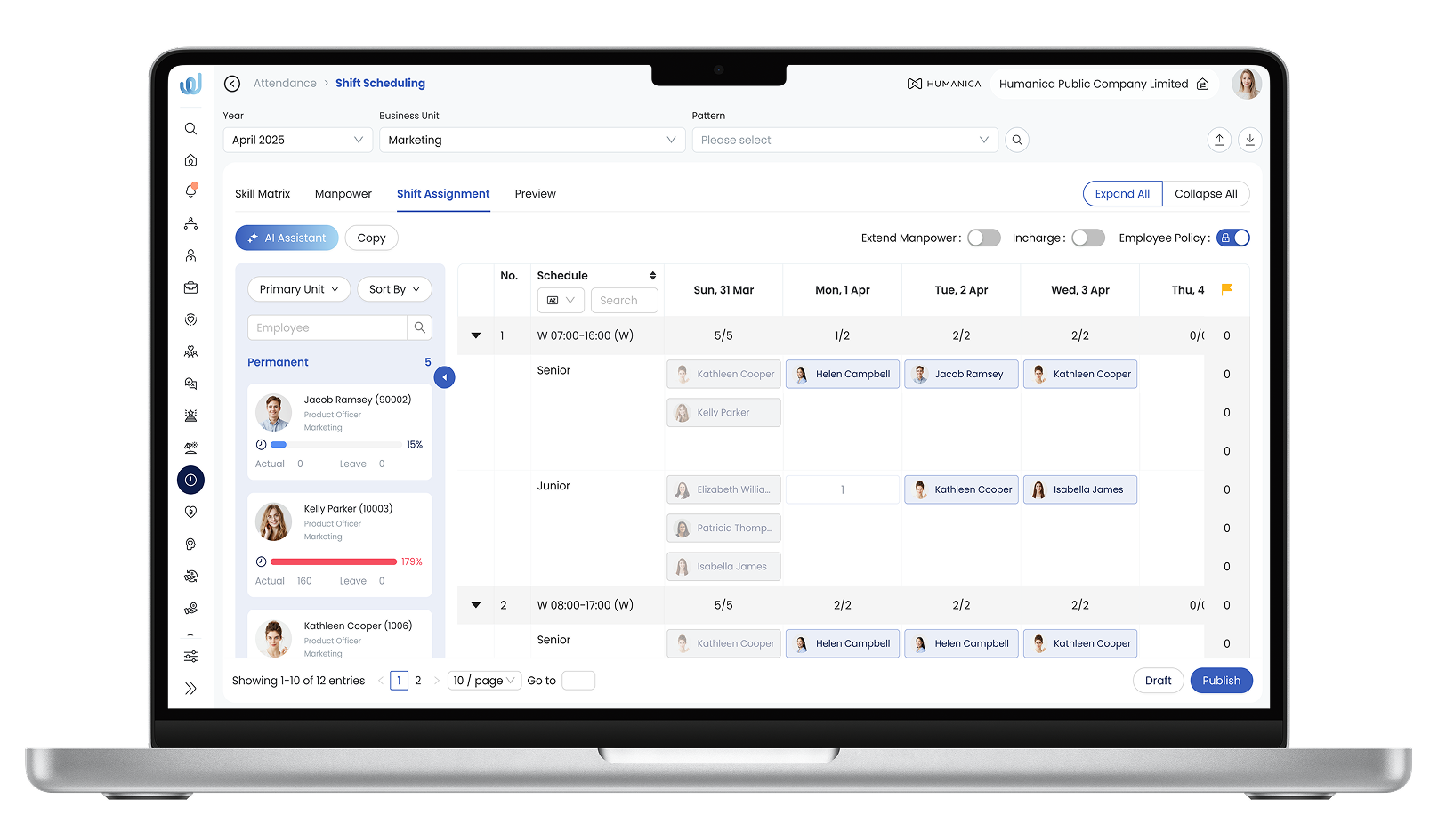Open the Primary Unit dropdown

coord(298,289)
